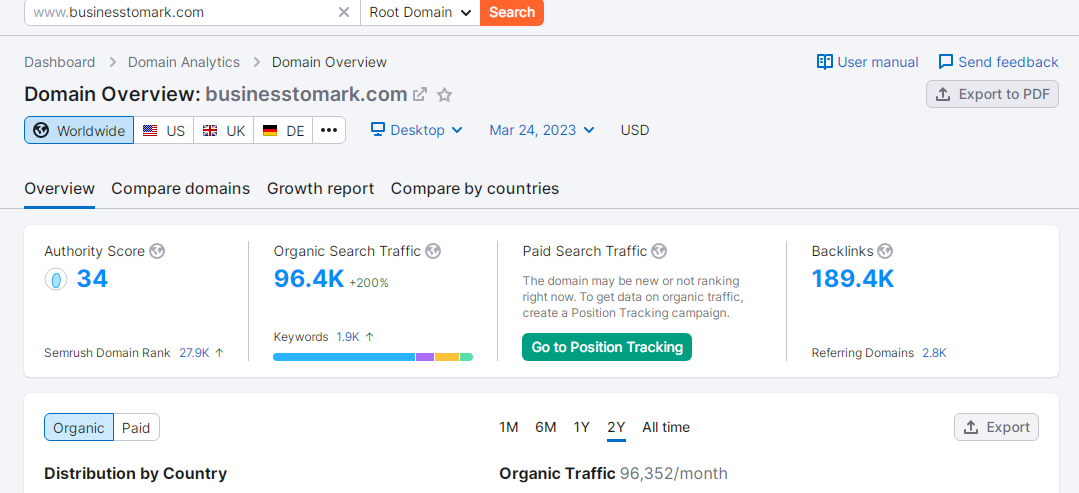
Task: Click blue segment of keywords distribution bar
Action: [x=344, y=357]
